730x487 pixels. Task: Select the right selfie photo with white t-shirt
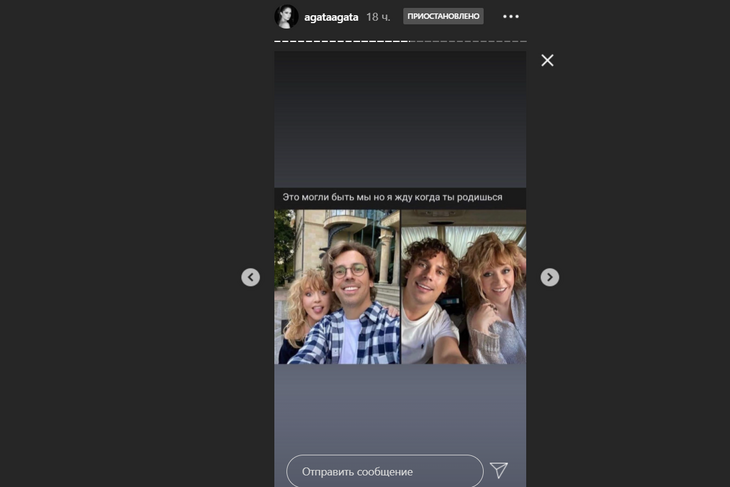point(463,287)
